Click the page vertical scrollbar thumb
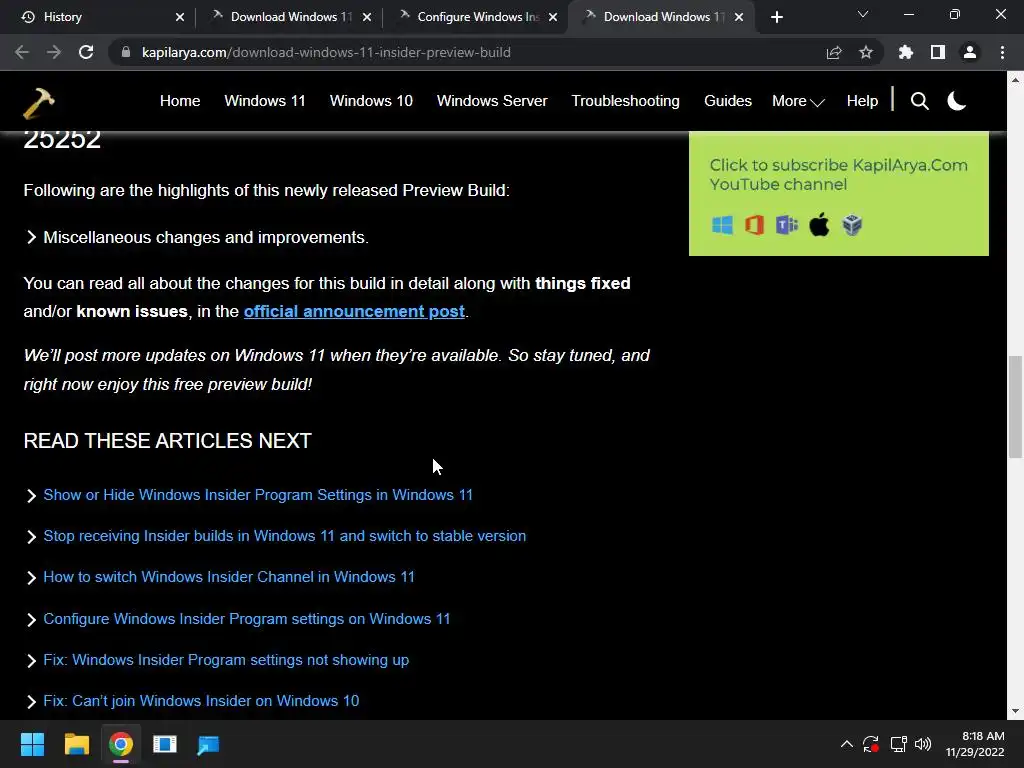The width and height of the screenshot is (1024, 768). click(x=1015, y=407)
